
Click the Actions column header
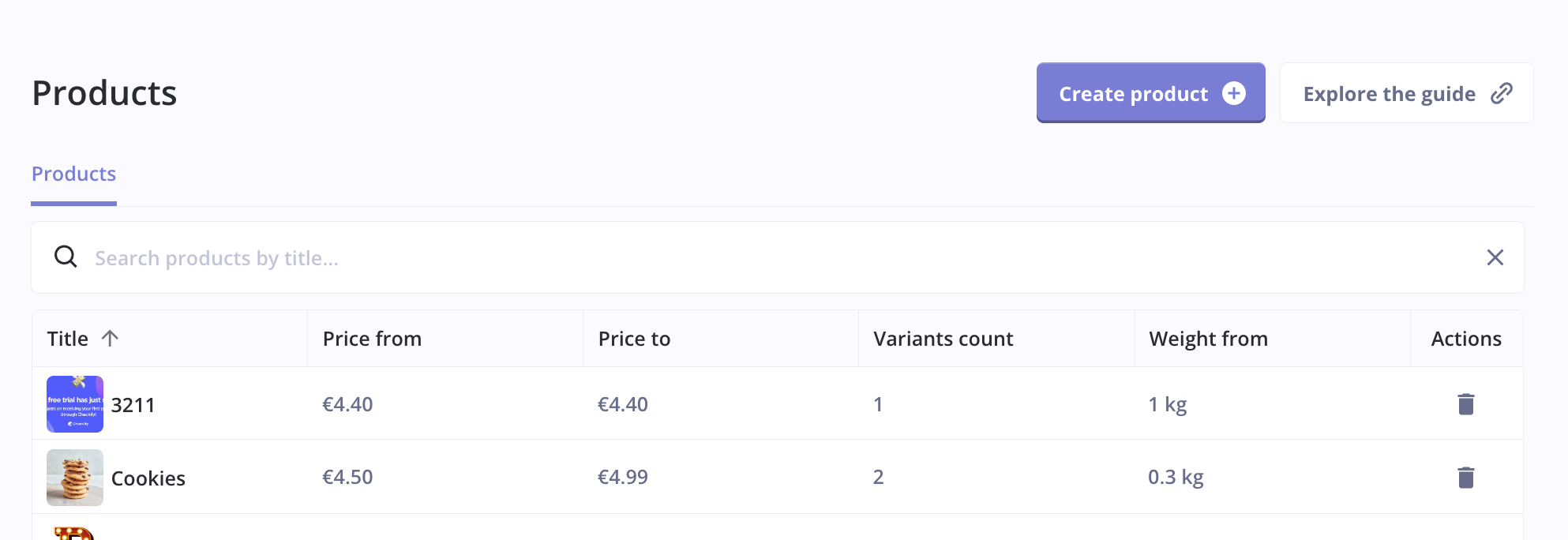[1466, 338]
